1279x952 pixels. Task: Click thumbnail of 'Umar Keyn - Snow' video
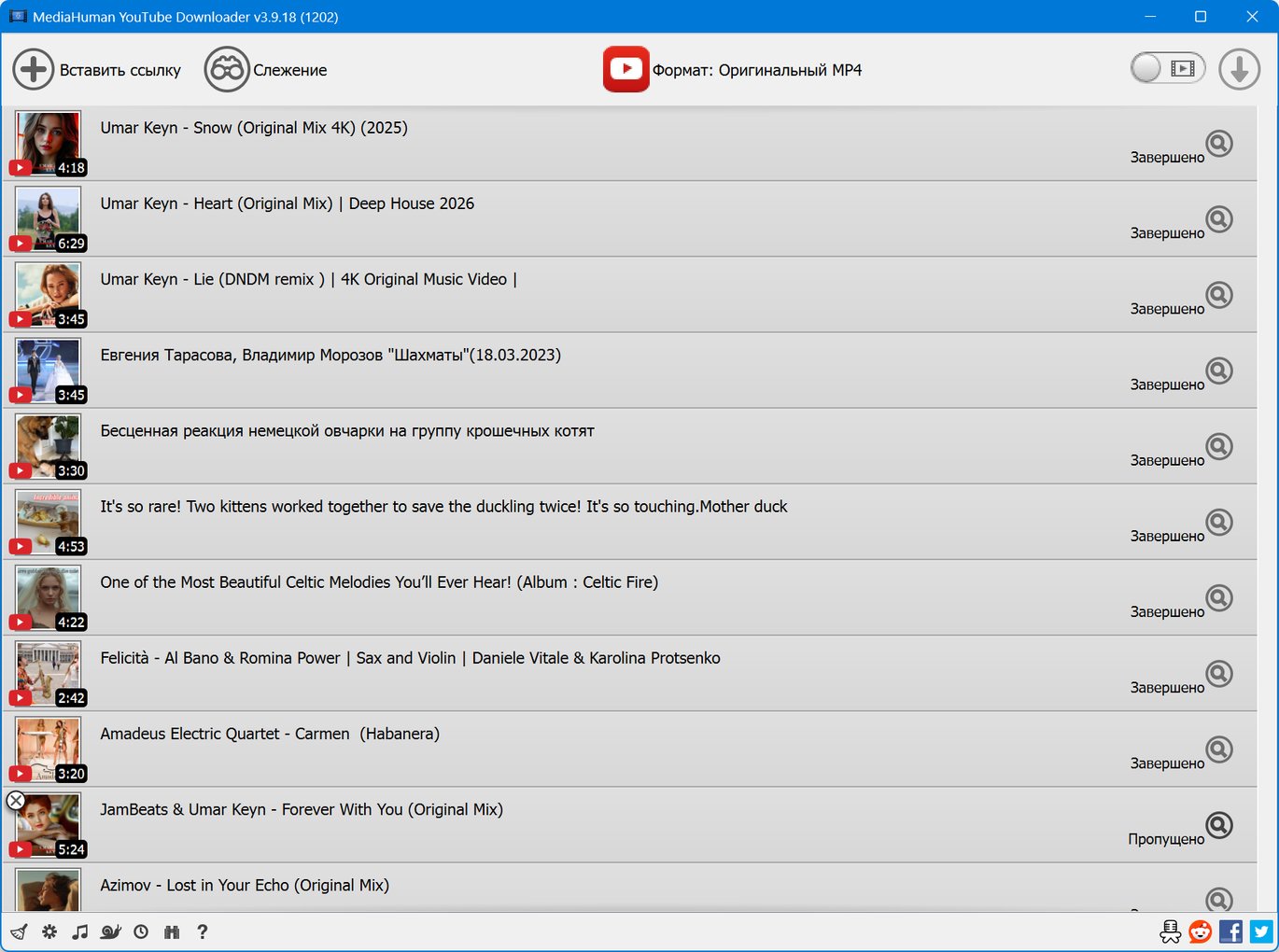coord(49,144)
